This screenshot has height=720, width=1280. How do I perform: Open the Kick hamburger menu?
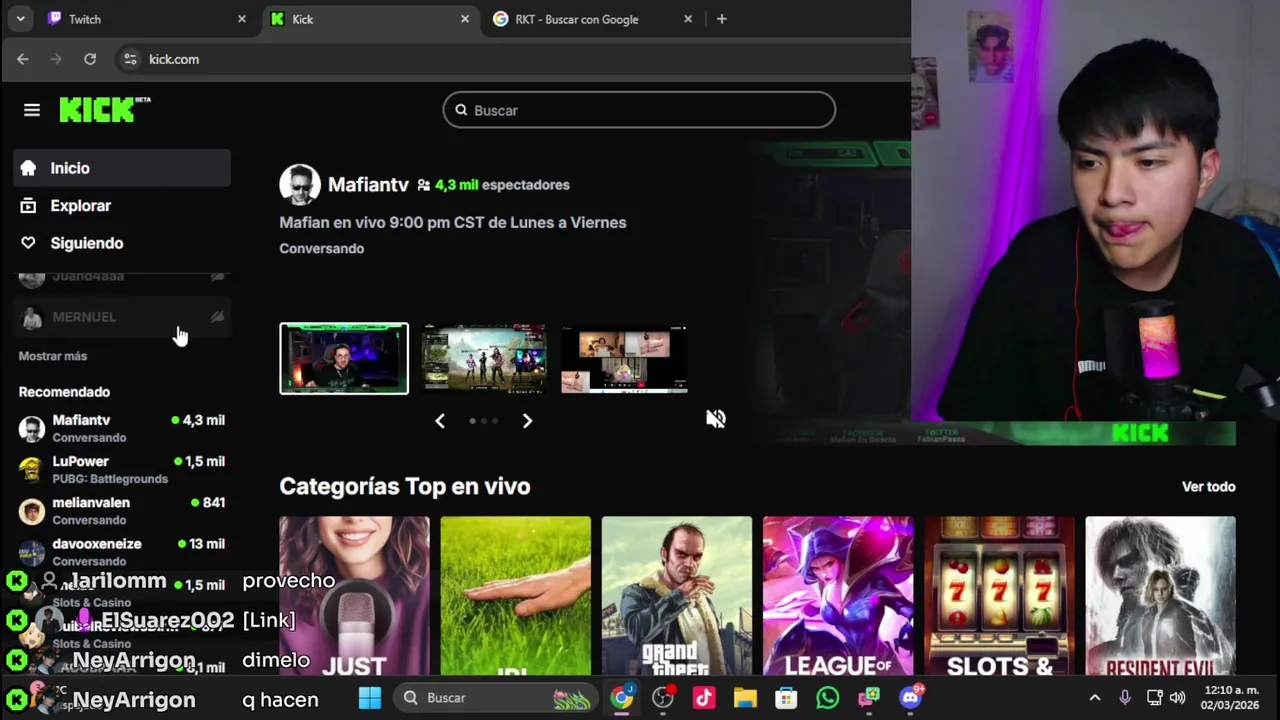coord(32,110)
